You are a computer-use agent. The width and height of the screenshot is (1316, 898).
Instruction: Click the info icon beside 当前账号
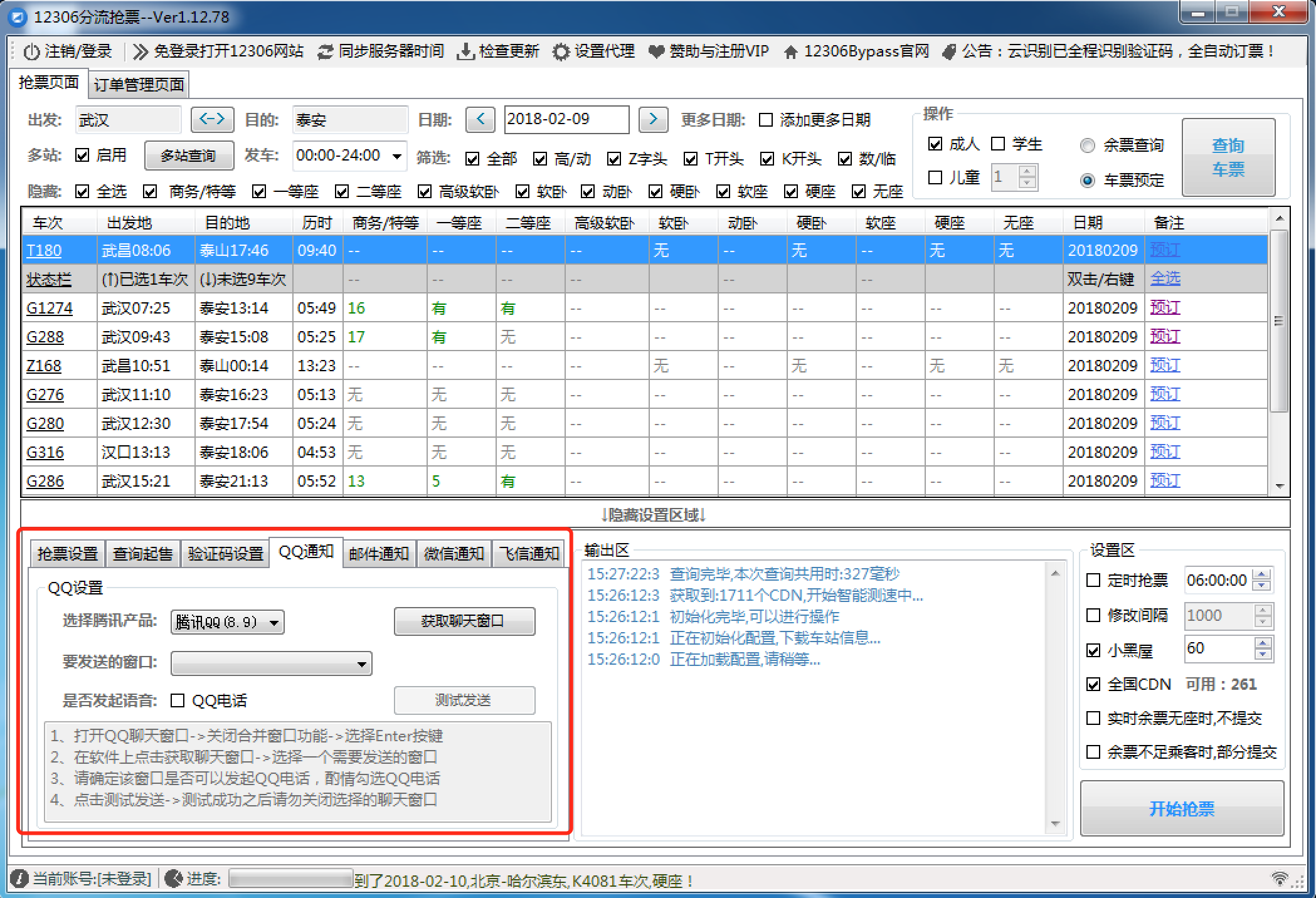tap(19, 879)
